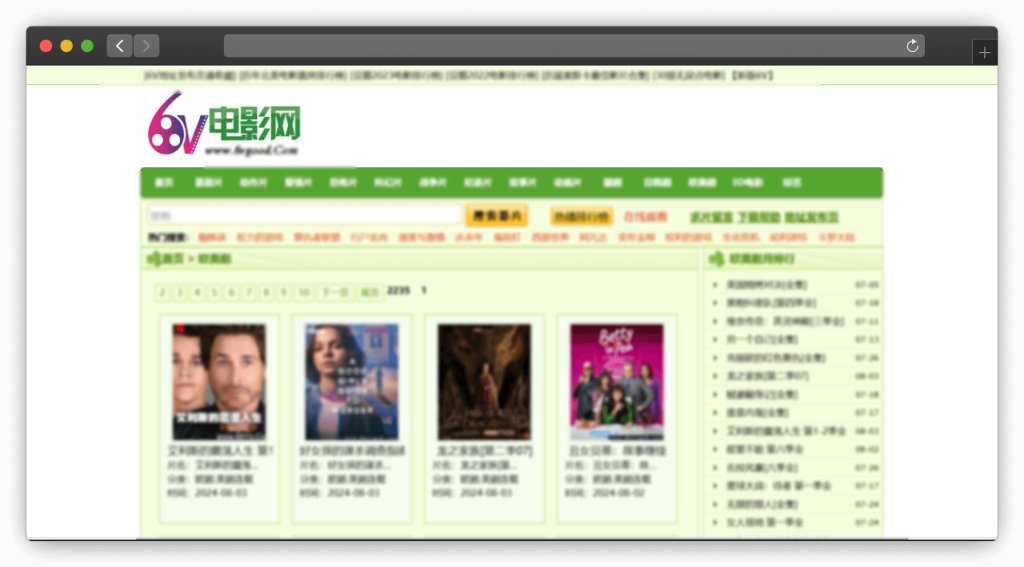Open the poster showing two men's faces

[219, 382]
